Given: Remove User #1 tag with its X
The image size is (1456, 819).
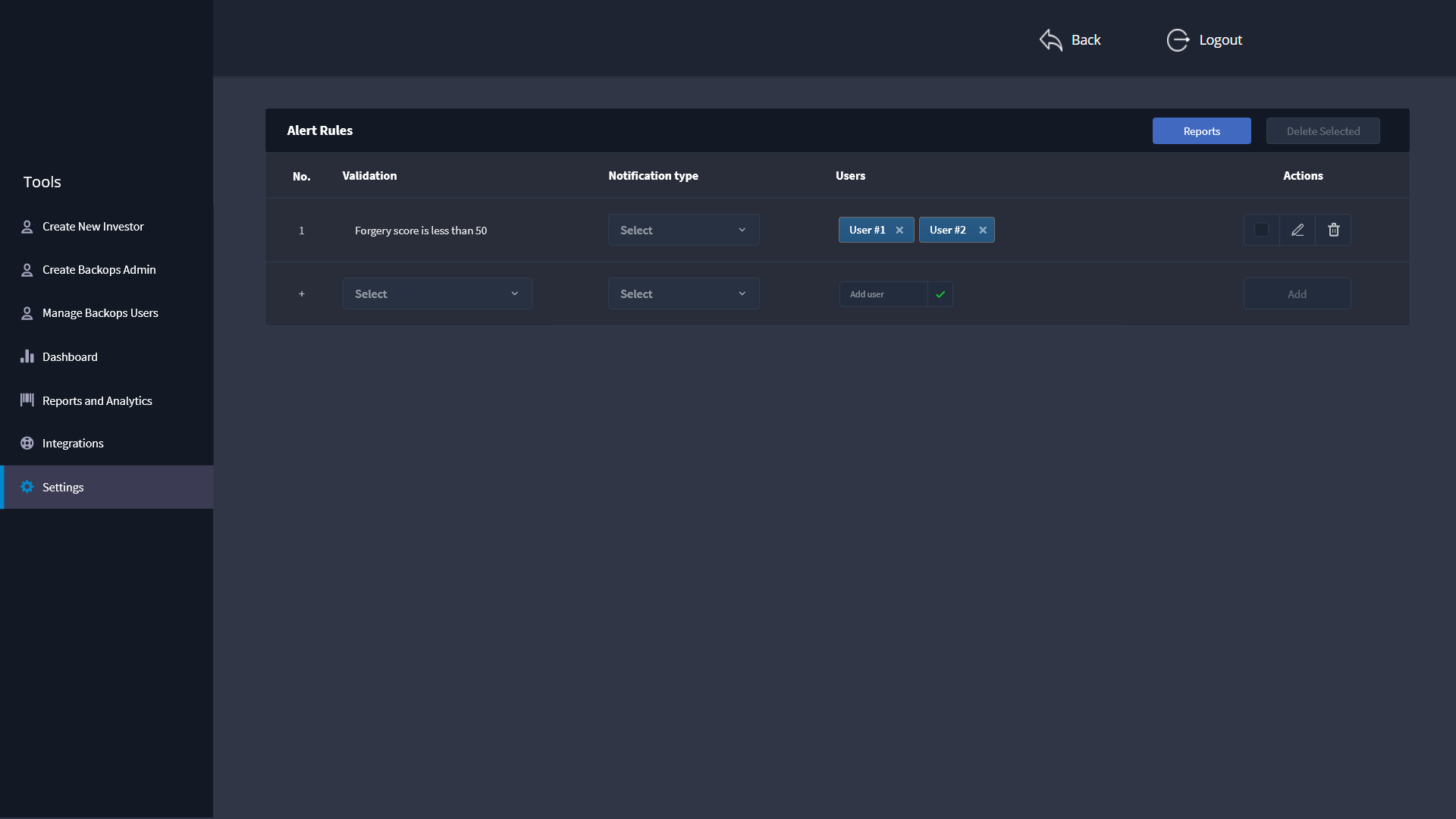Looking at the screenshot, I should 899,230.
